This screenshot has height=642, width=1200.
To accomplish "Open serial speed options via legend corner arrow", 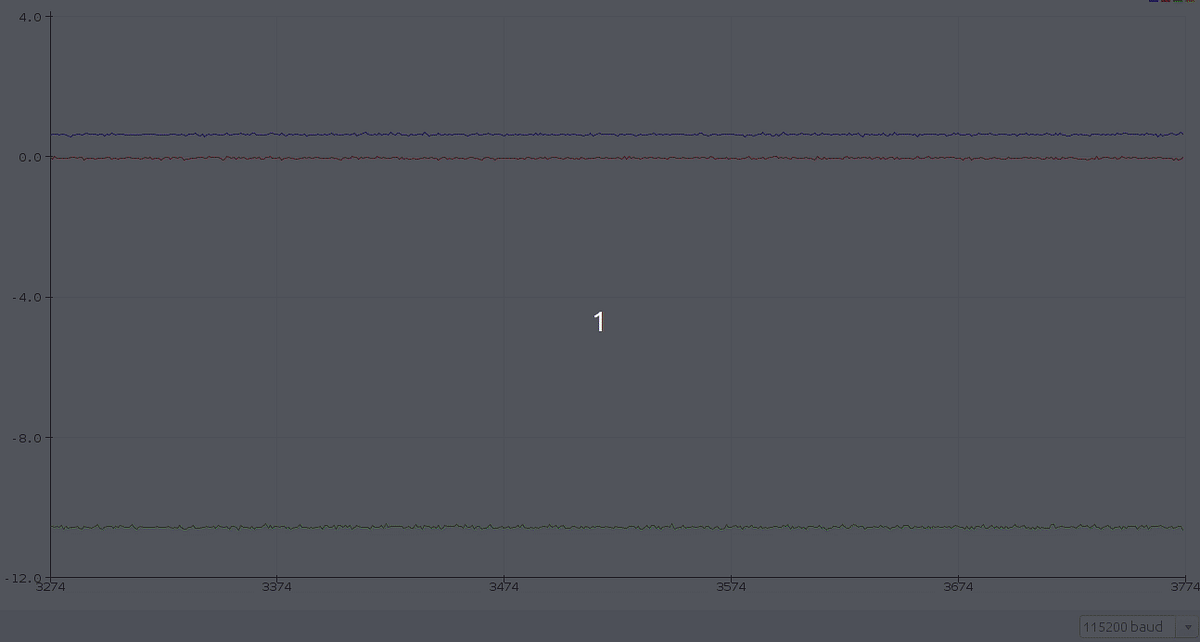I will click(x=1186, y=625).
